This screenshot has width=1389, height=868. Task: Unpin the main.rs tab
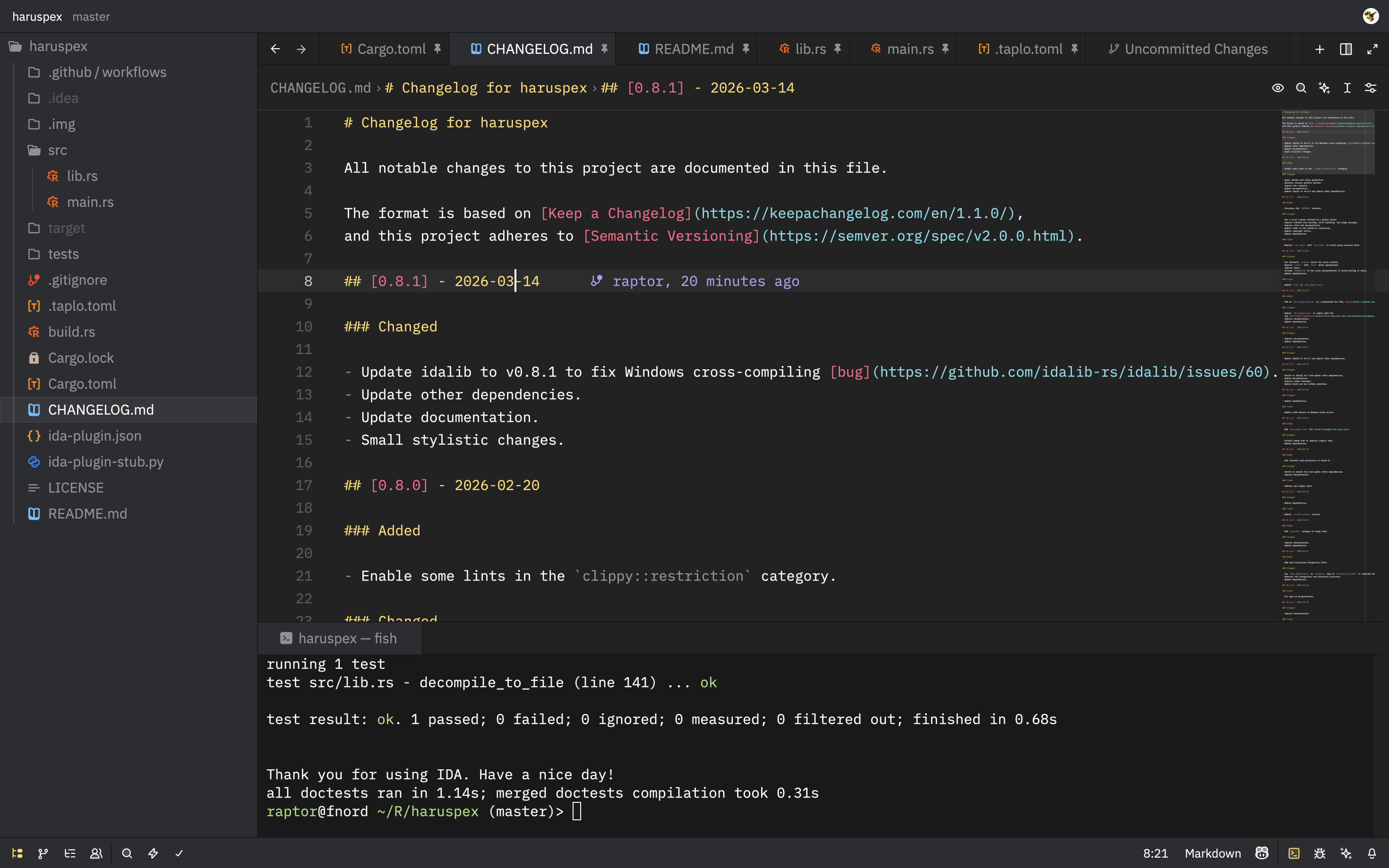point(945,50)
